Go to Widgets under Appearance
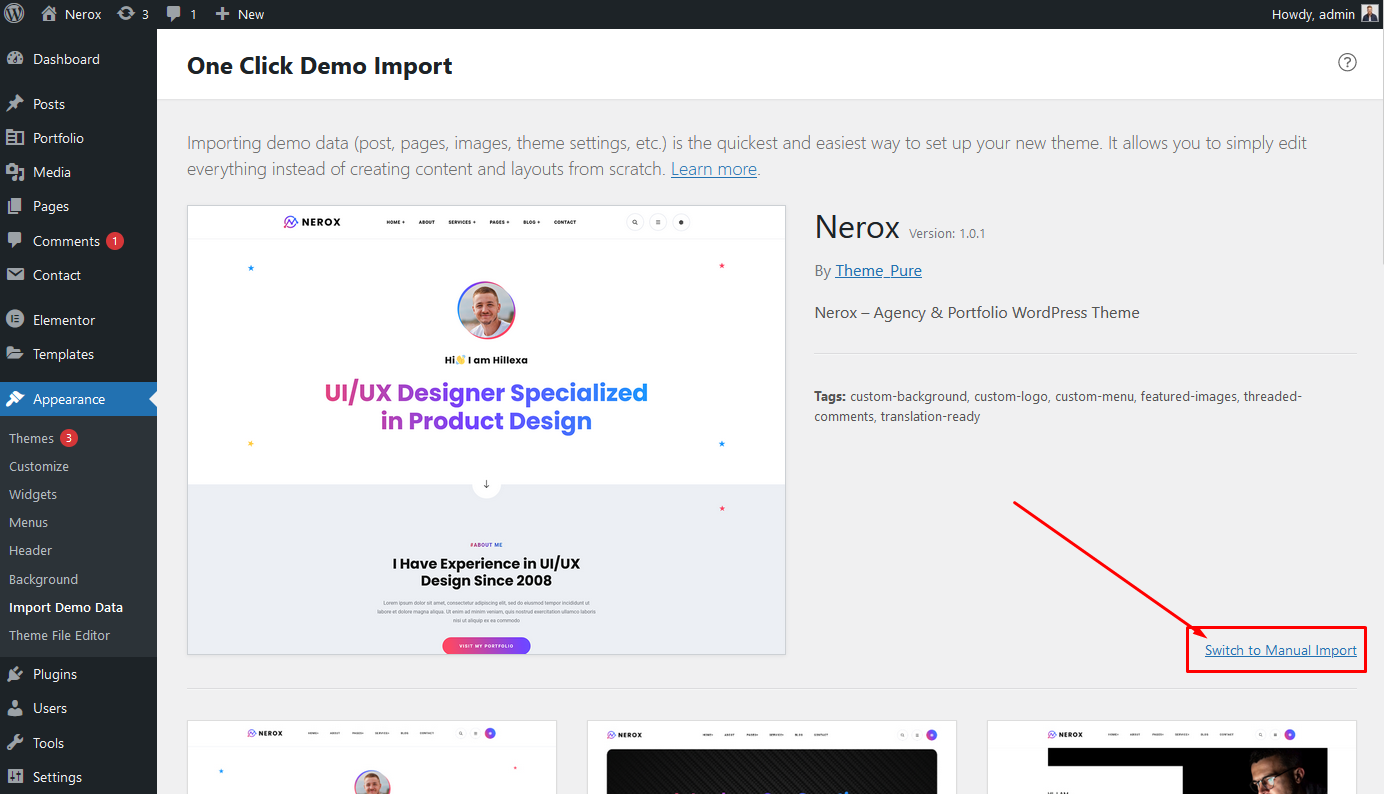The width and height of the screenshot is (1384, 794). click(33, 494)
